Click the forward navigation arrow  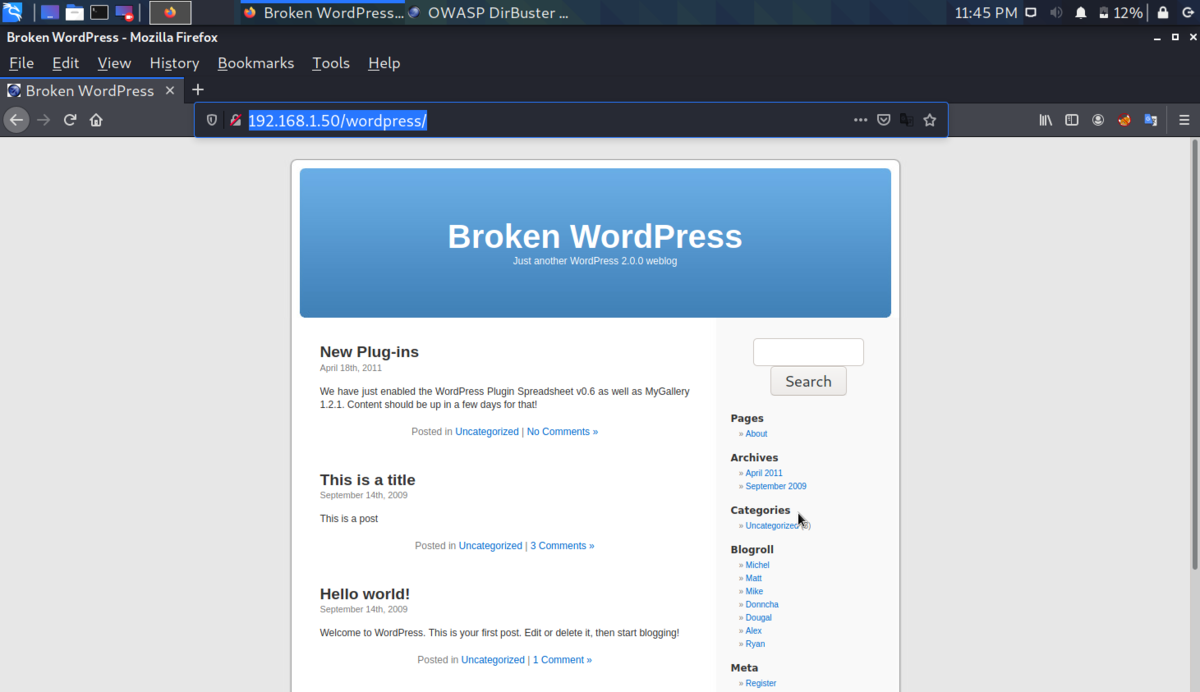(43, 120)
